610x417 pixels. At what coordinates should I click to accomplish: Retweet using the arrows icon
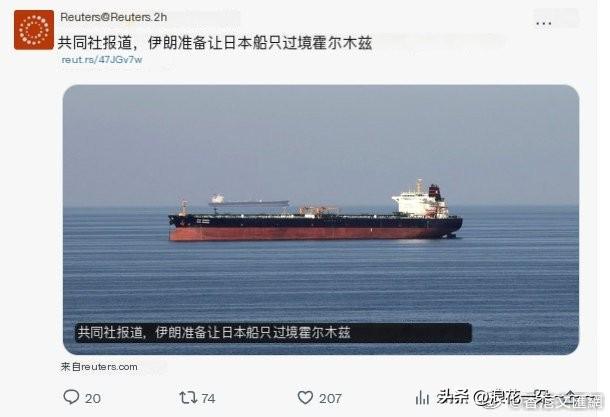click(x=188, y=398)
